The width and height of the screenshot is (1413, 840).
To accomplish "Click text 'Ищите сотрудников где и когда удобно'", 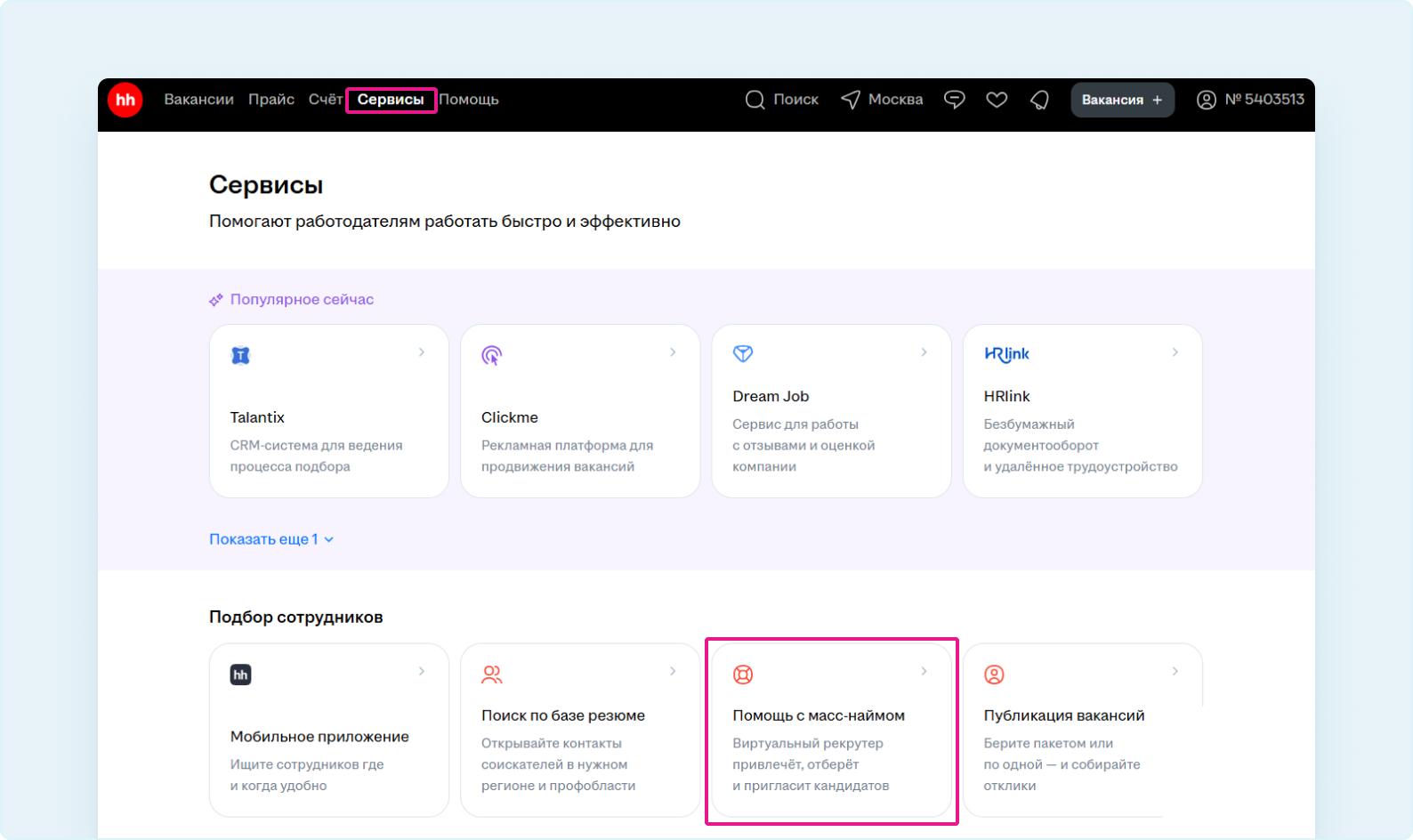I will [x=307, y=775].
